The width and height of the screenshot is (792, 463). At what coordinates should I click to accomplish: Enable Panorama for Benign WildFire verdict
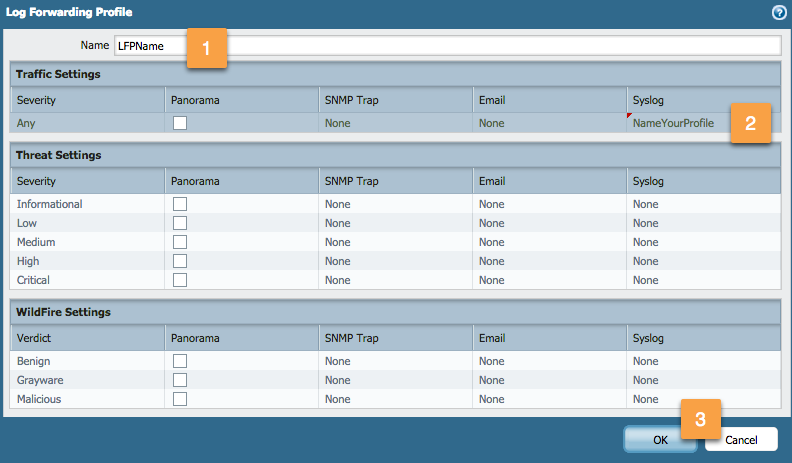click(x=180, y=361)
